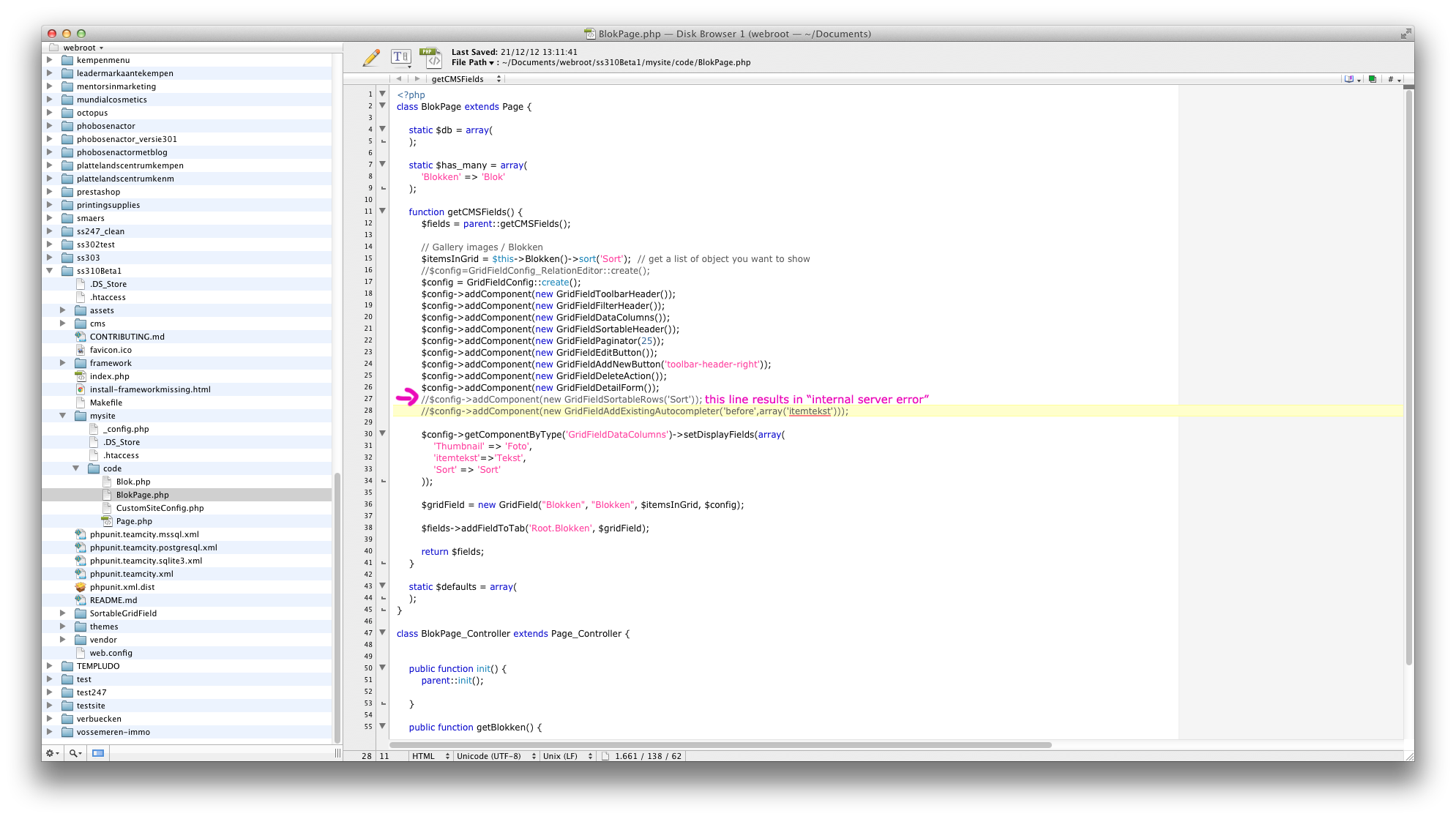The width and height of the screenshot is (1456, 819).
Task: Open the File Path dropdown
Action: 472,62
